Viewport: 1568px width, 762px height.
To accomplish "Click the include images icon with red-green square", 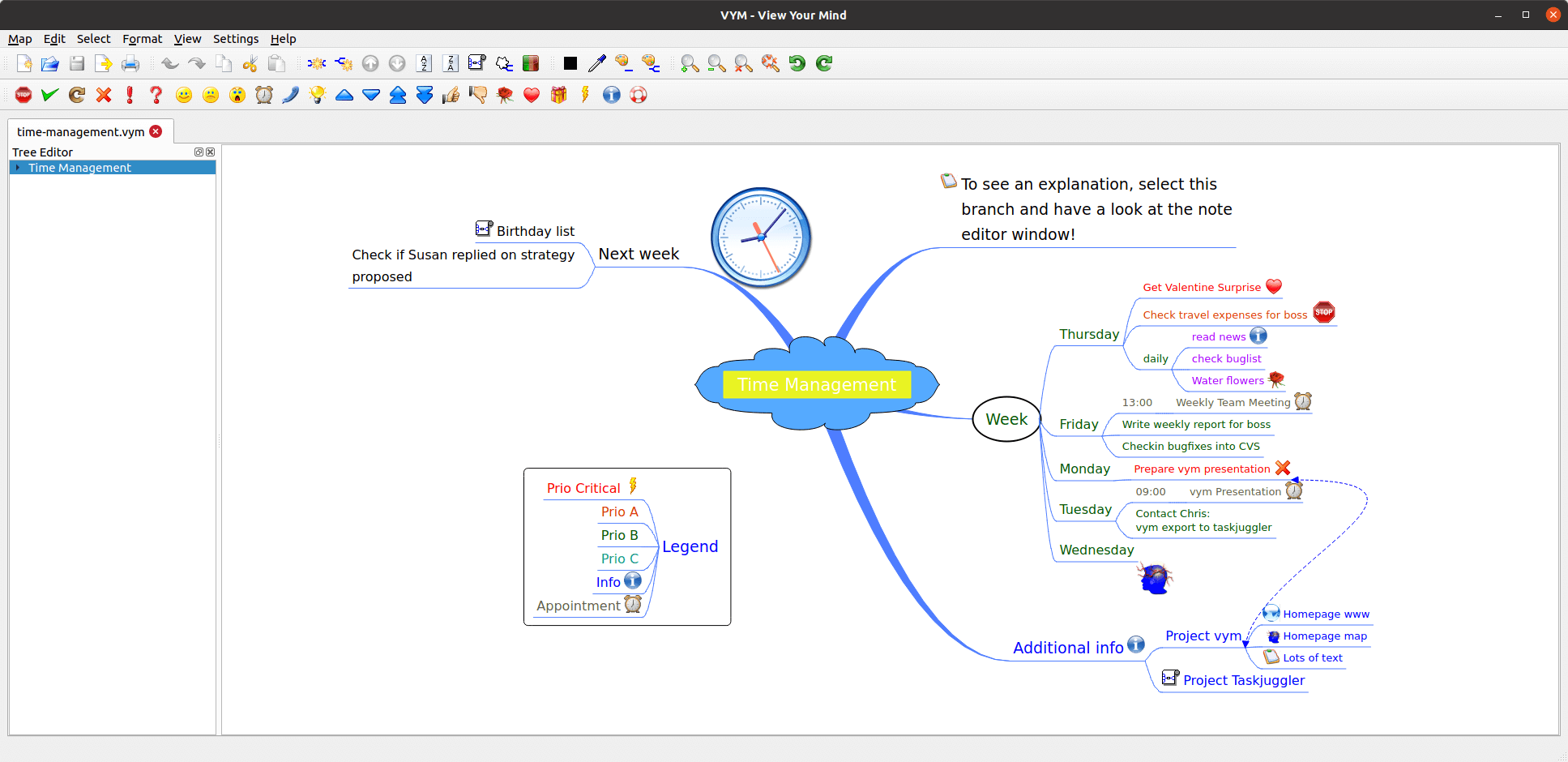I will point(531,63).
